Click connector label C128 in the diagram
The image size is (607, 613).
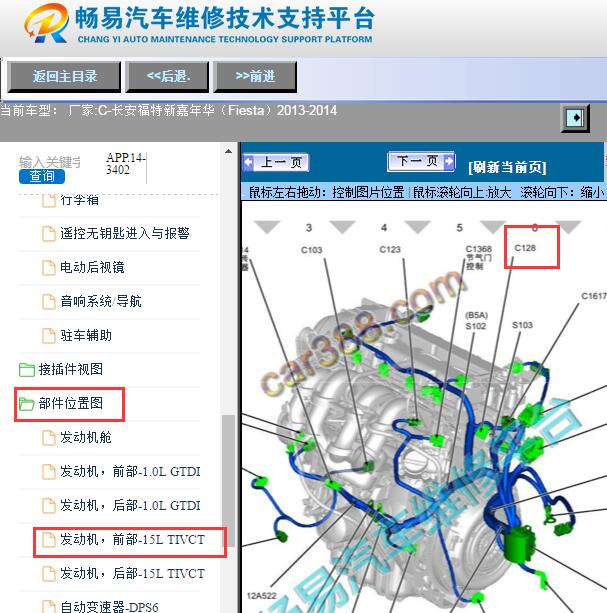[525, 248]
